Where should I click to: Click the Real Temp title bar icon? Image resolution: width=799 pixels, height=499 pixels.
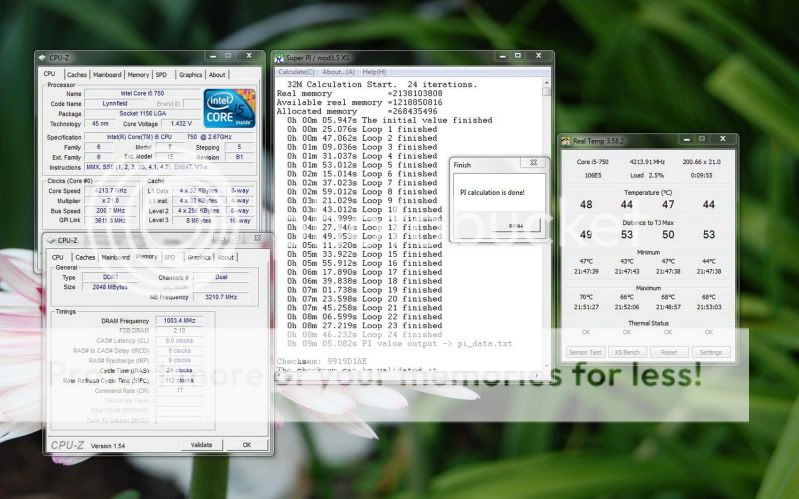[566, 142]
